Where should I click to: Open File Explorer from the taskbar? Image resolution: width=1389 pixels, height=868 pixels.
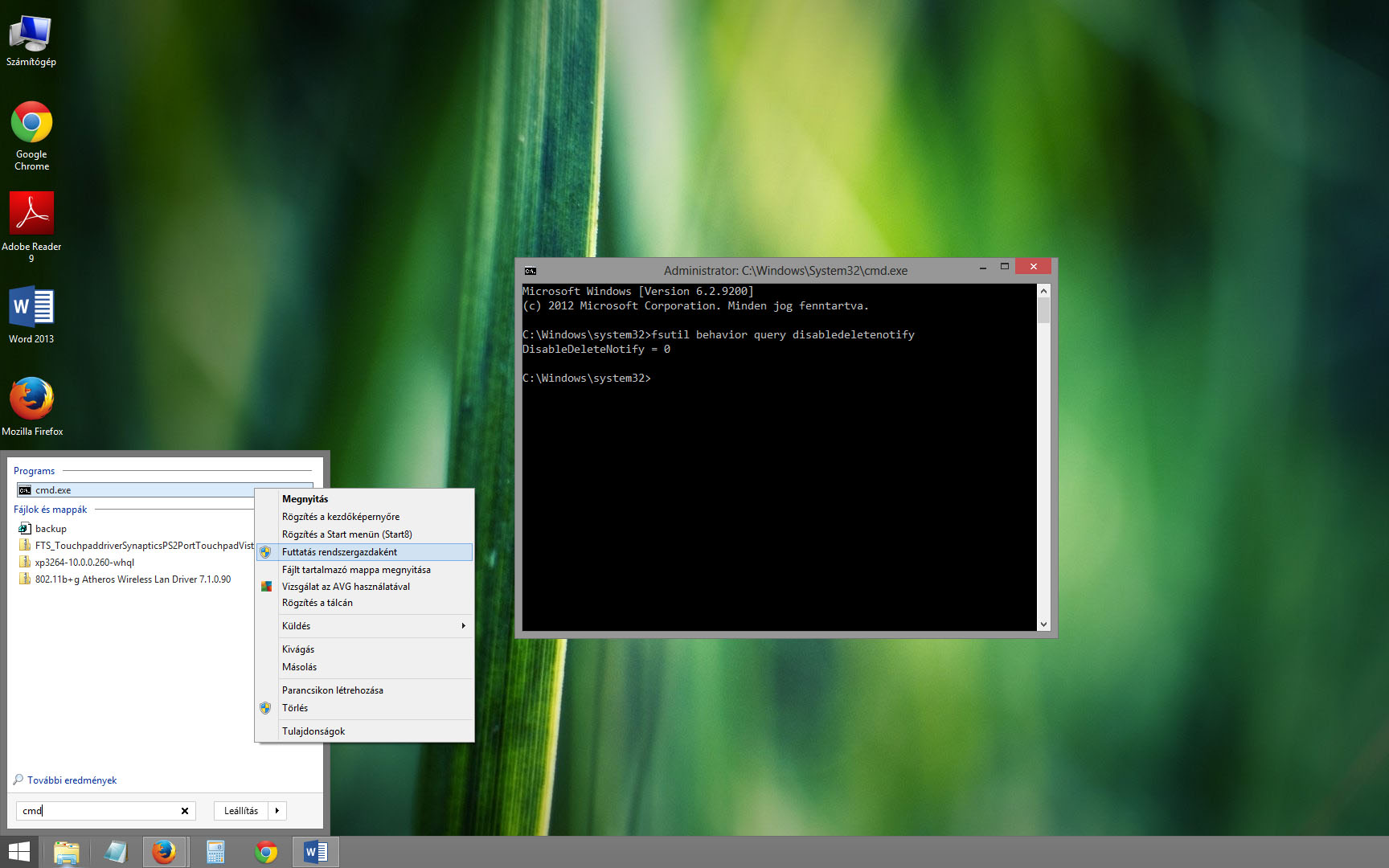(66, 852)
